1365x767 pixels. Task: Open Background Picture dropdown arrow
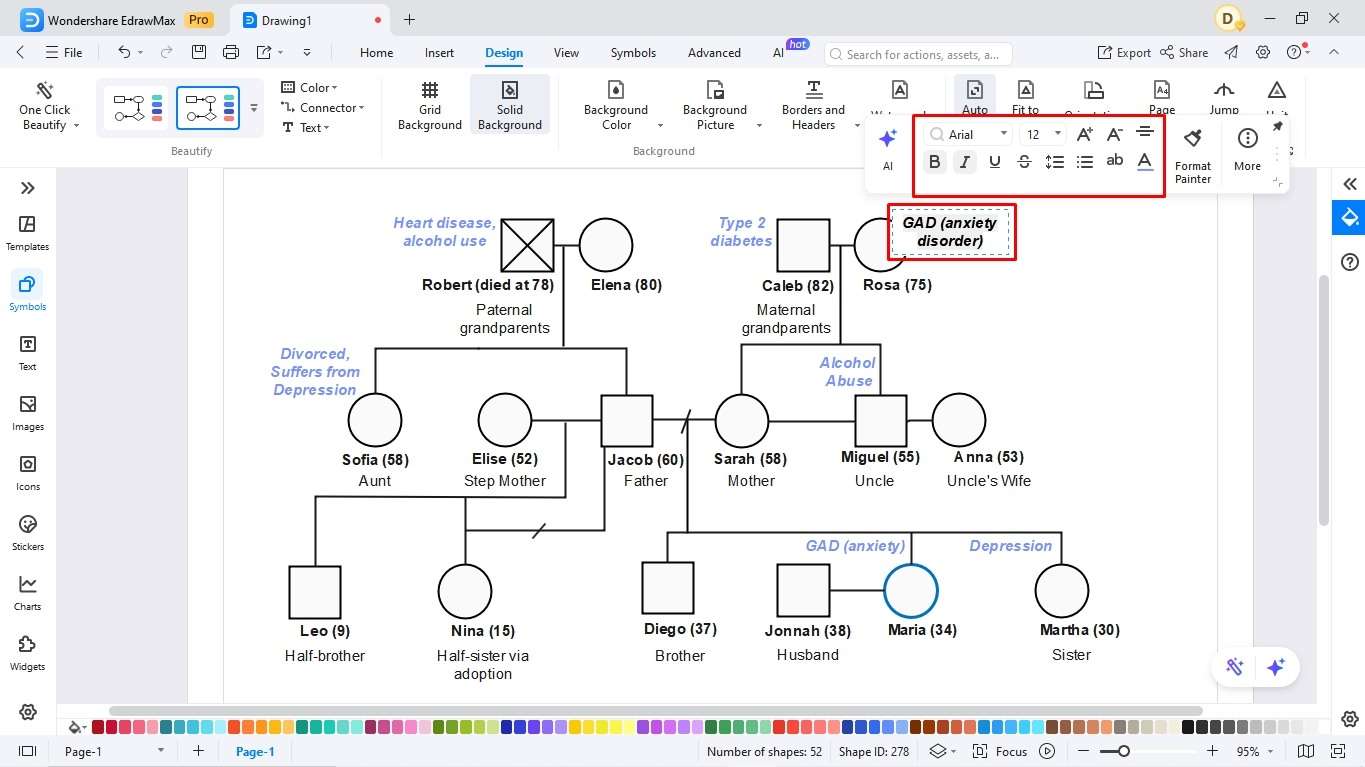coord(759,126)
